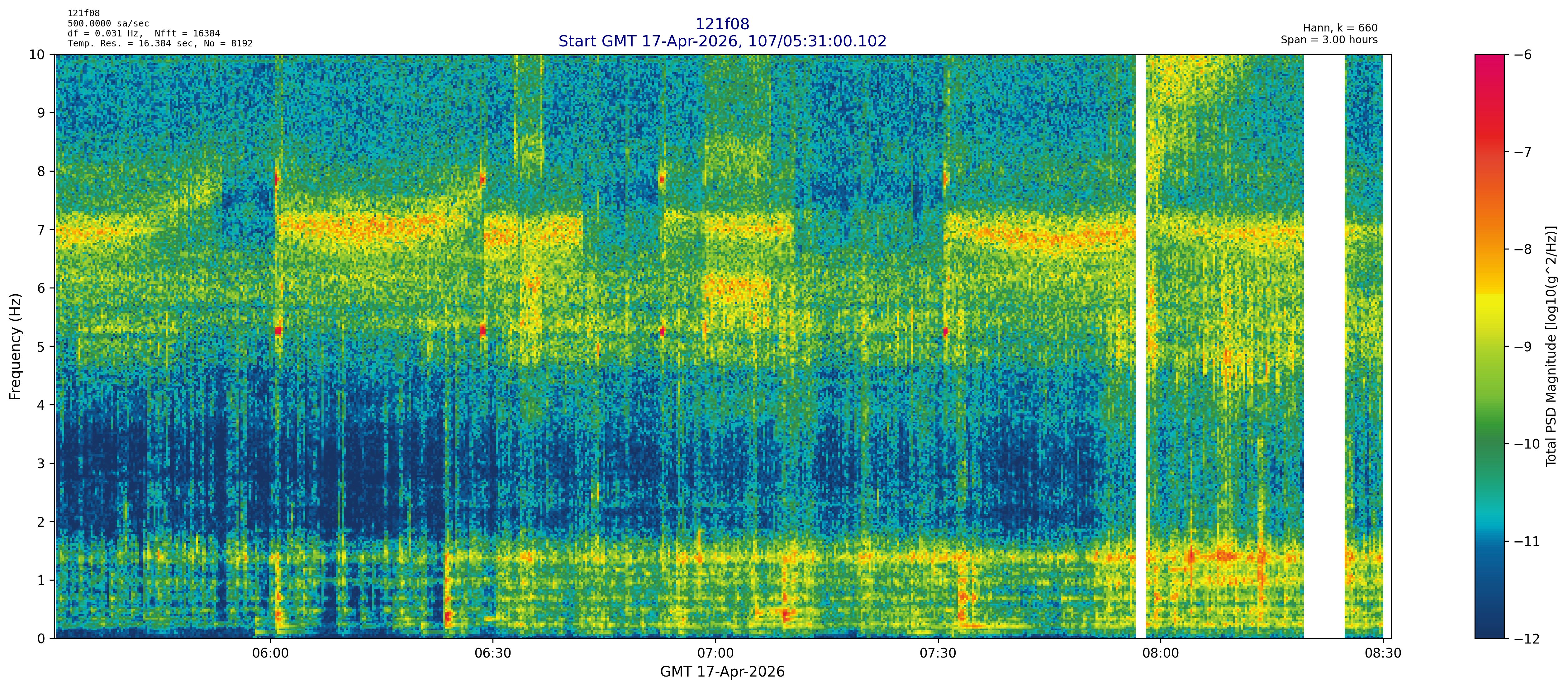The height and width of the screenshot is (689, 1568).
Task: Click the 'GMT 17-Apr-2026' x-axis label
Action: pyautogui.click(x=722, y=672)
